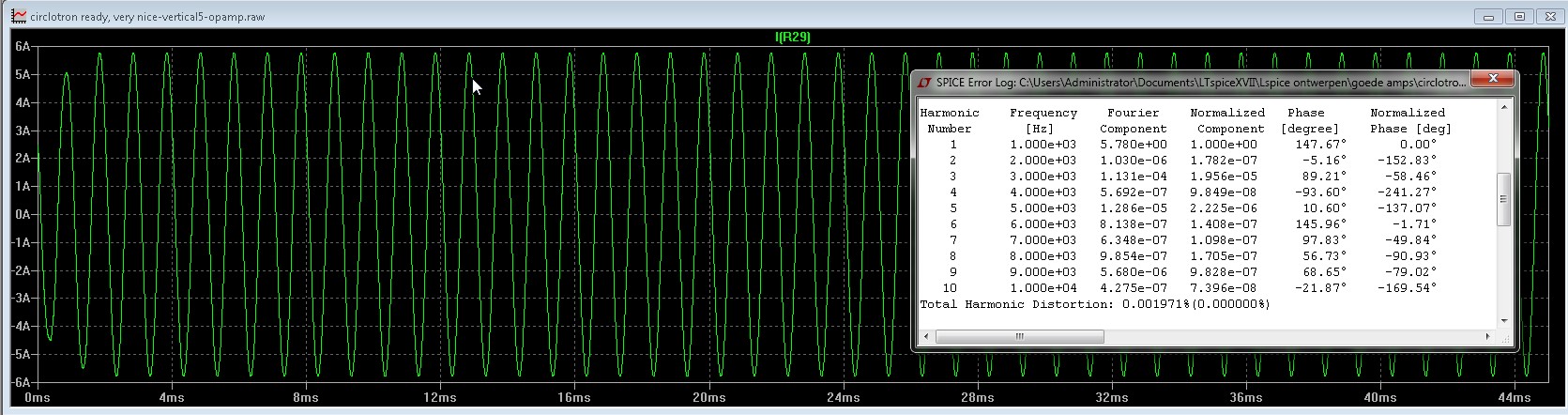
Task: Click the 9.854e-07 Fourier component value
Action: point(1134,256)
